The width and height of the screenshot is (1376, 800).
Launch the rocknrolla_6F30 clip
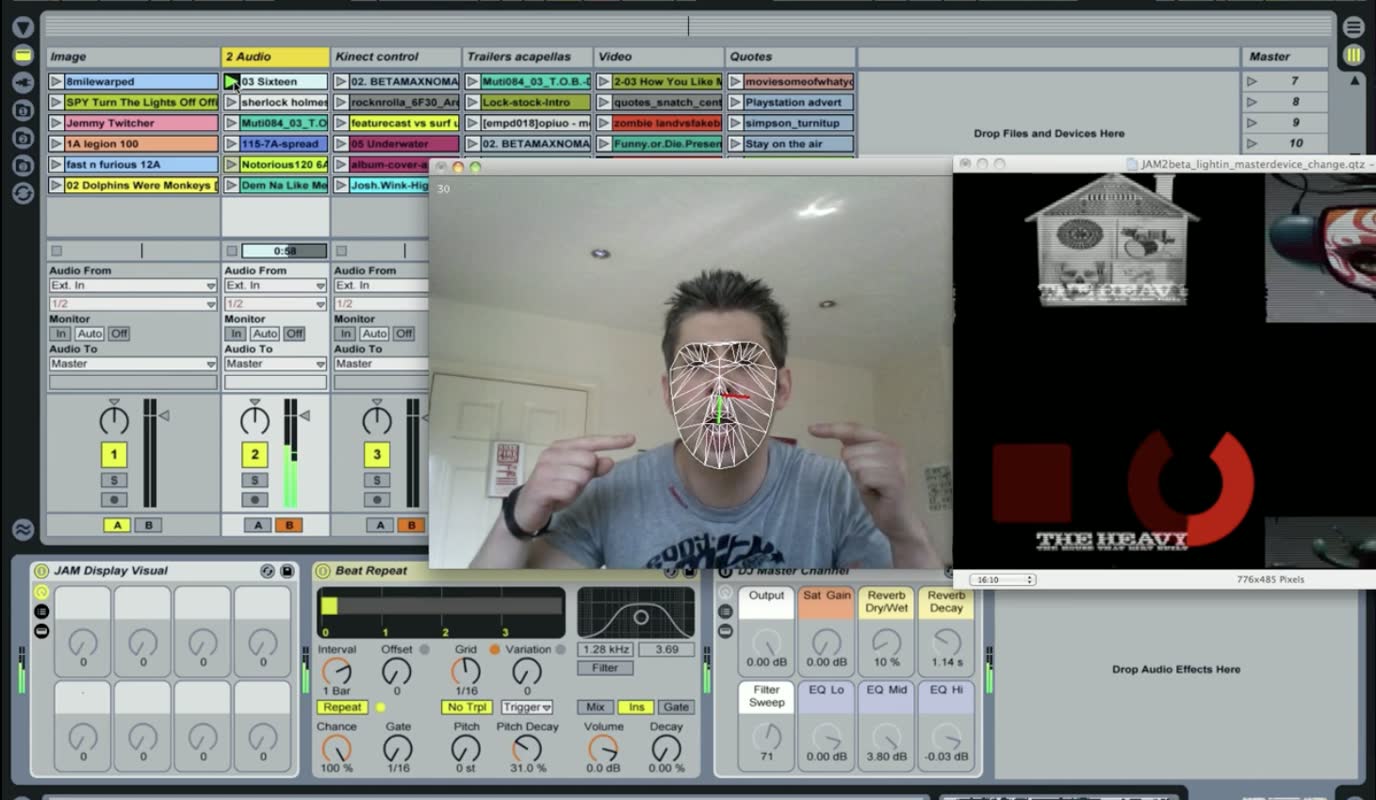click(x=341, y=102)
